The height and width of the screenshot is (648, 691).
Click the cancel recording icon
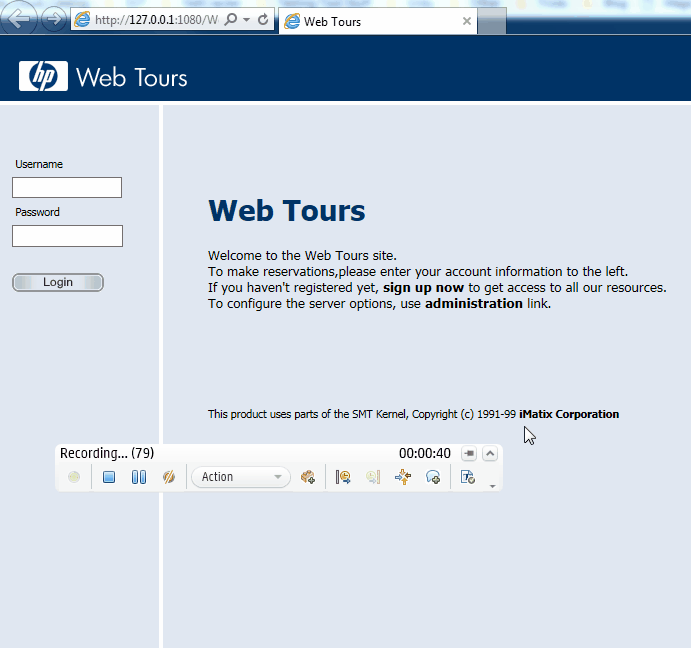point(169,478)
